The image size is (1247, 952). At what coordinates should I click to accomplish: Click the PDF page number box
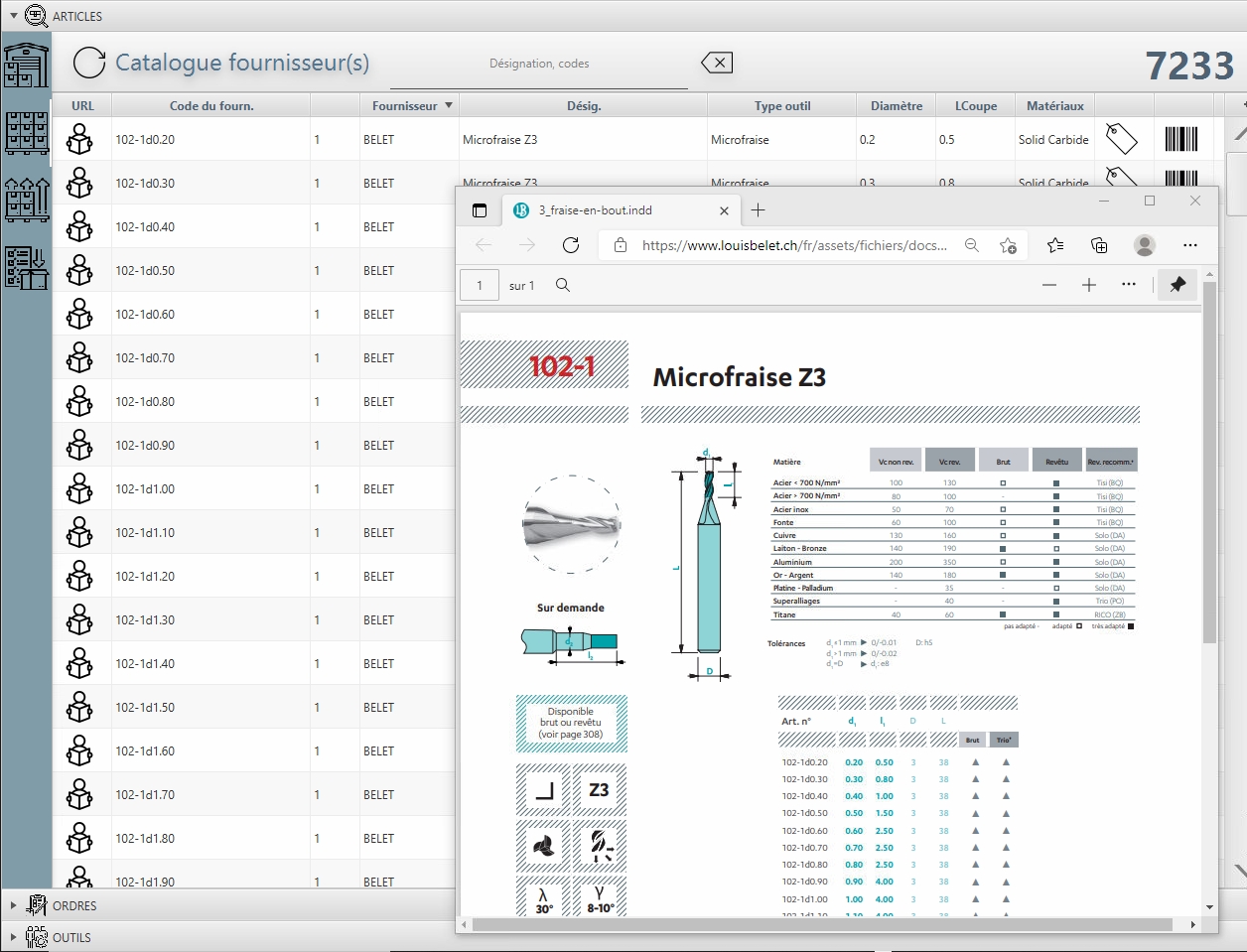point(480,285)
